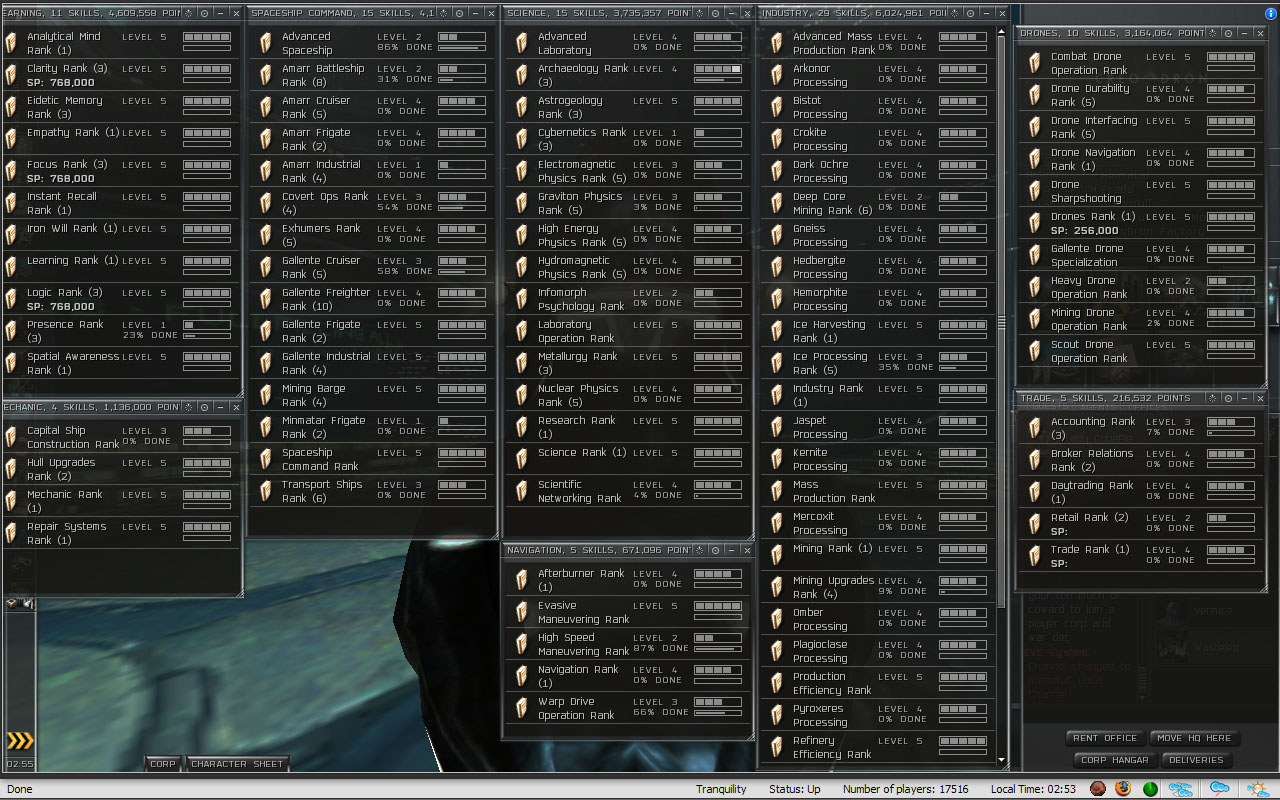Toggle round pin icon in Mechanic window header

[x=204, y=407]
